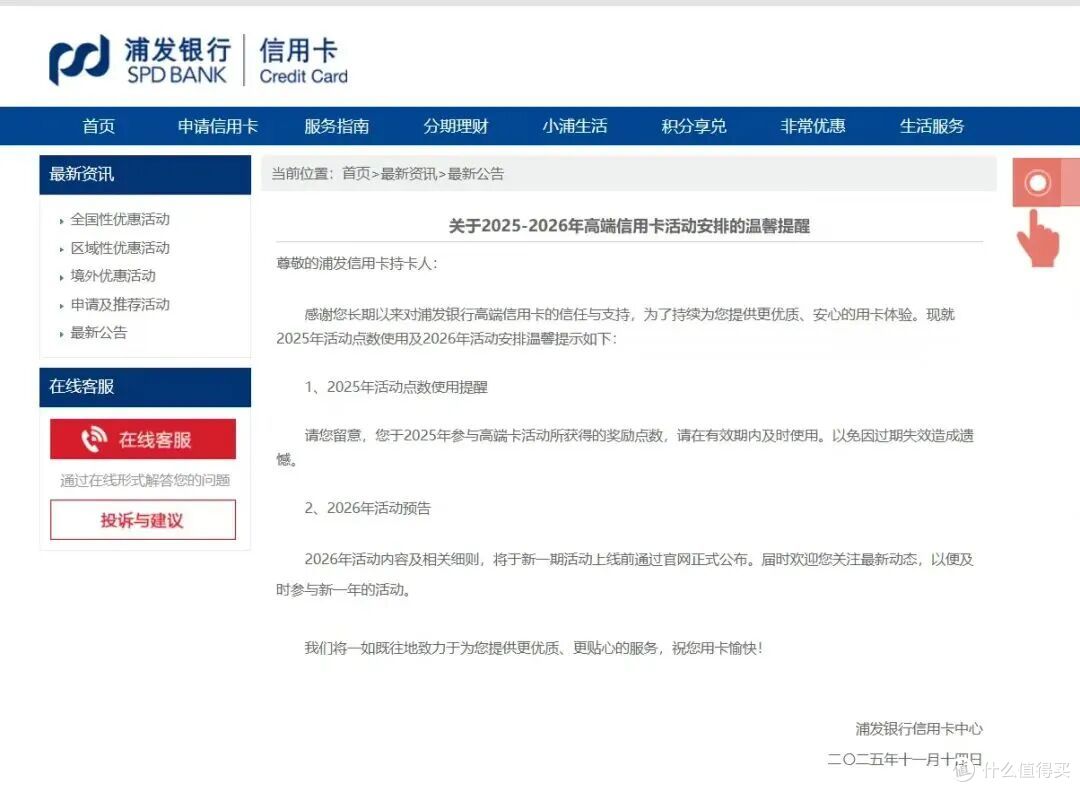Viewport: 1080px width, 792px height.
Task: Click the greeting 尊敬的浦发信用卡持卡人
Action: (357, 263)
